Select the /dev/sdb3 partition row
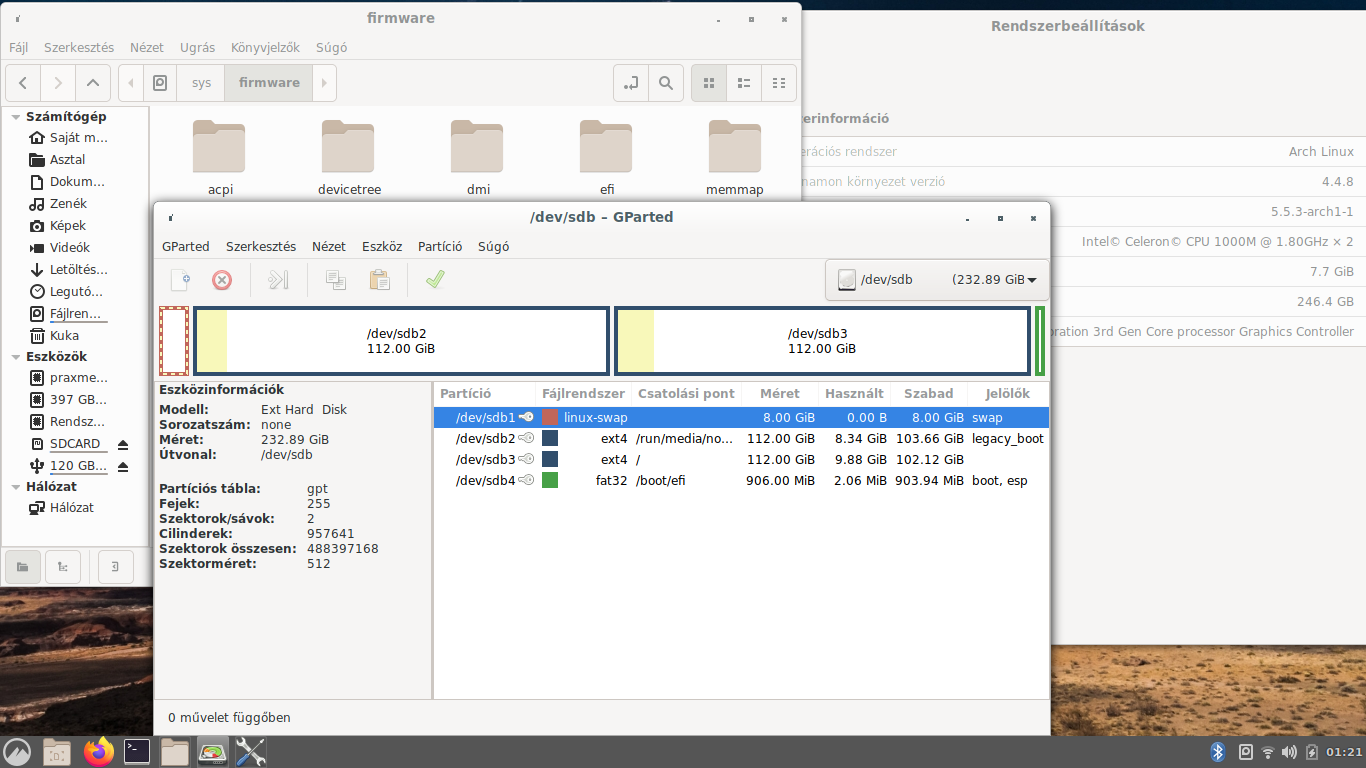The image size is (1366, 768). 741,460
